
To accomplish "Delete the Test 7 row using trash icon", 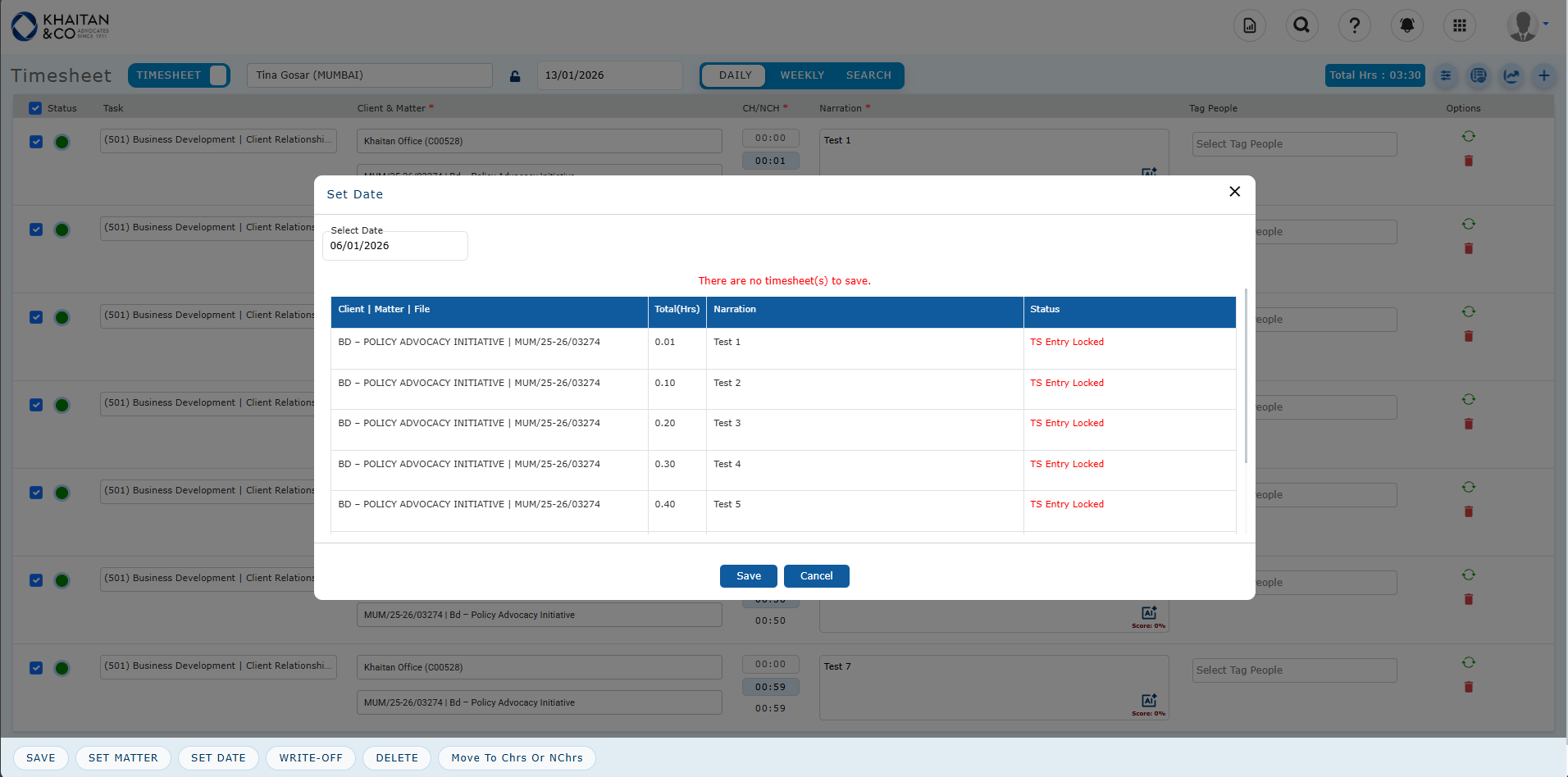I will click(x=1468, y=687).
